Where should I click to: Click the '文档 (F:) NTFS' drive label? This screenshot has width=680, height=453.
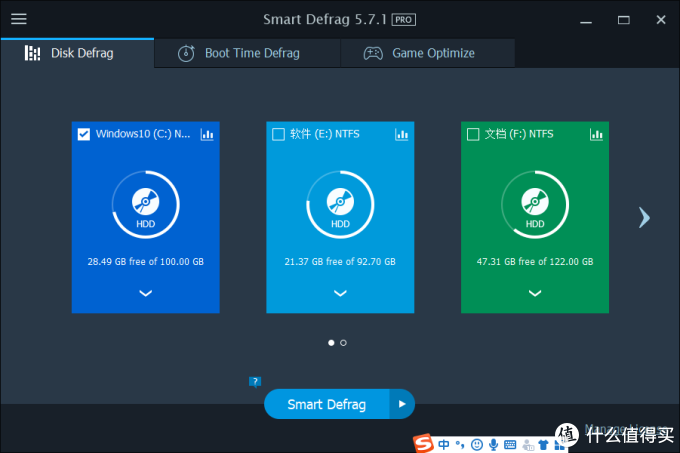pos(519,134)
